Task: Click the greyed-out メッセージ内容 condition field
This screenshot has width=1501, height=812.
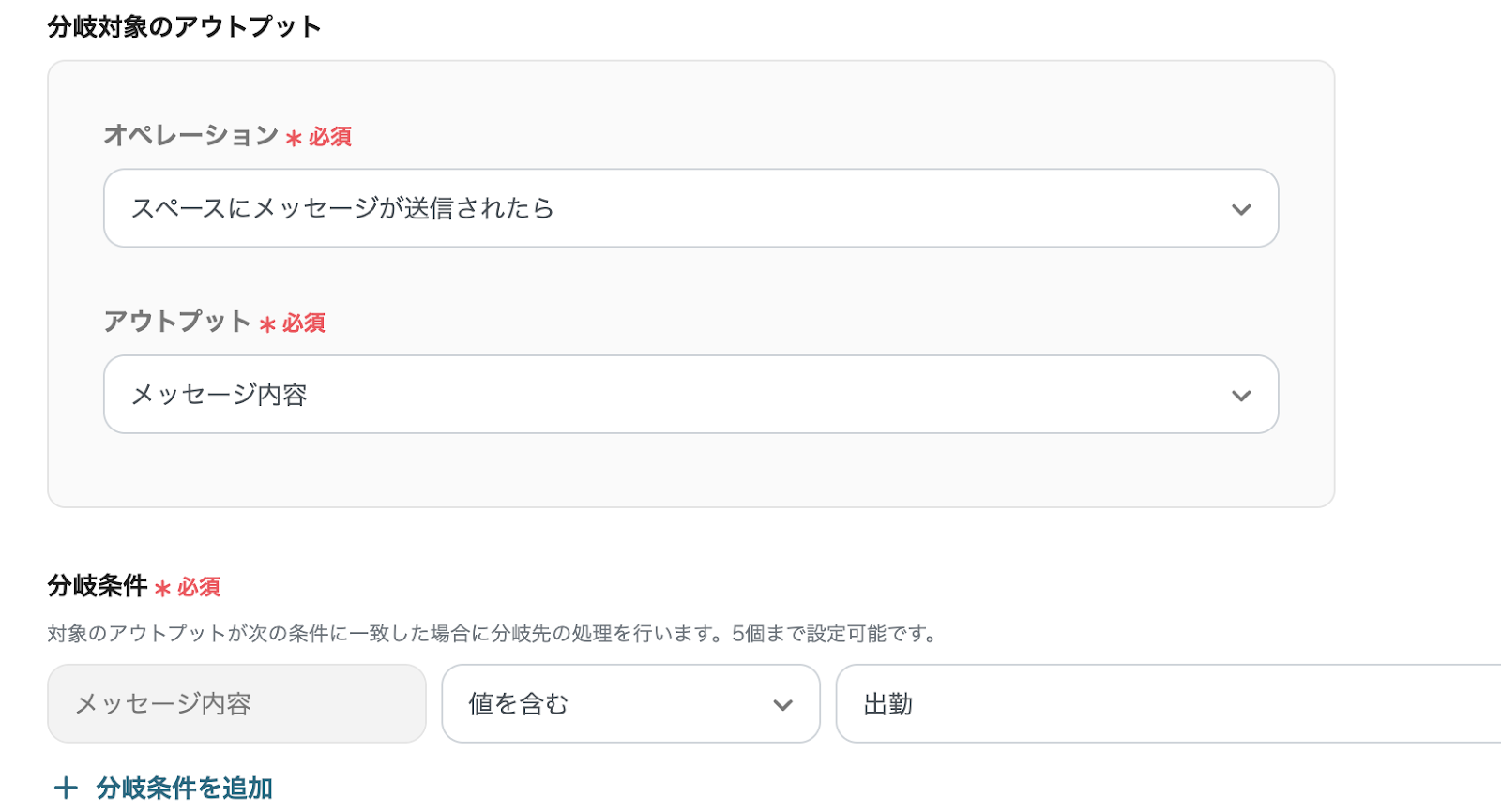Action: coord(236,704)
